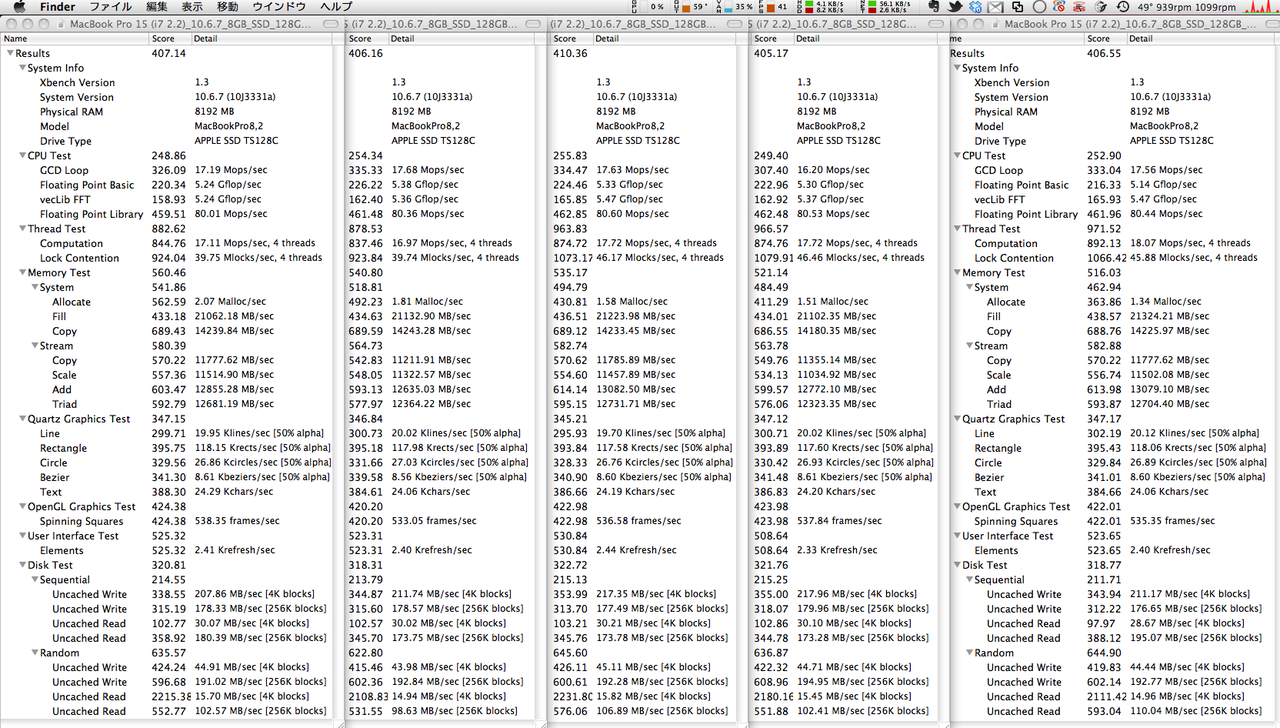Collapse CPU Test row scoring 248.86

[x=22, y=156]
